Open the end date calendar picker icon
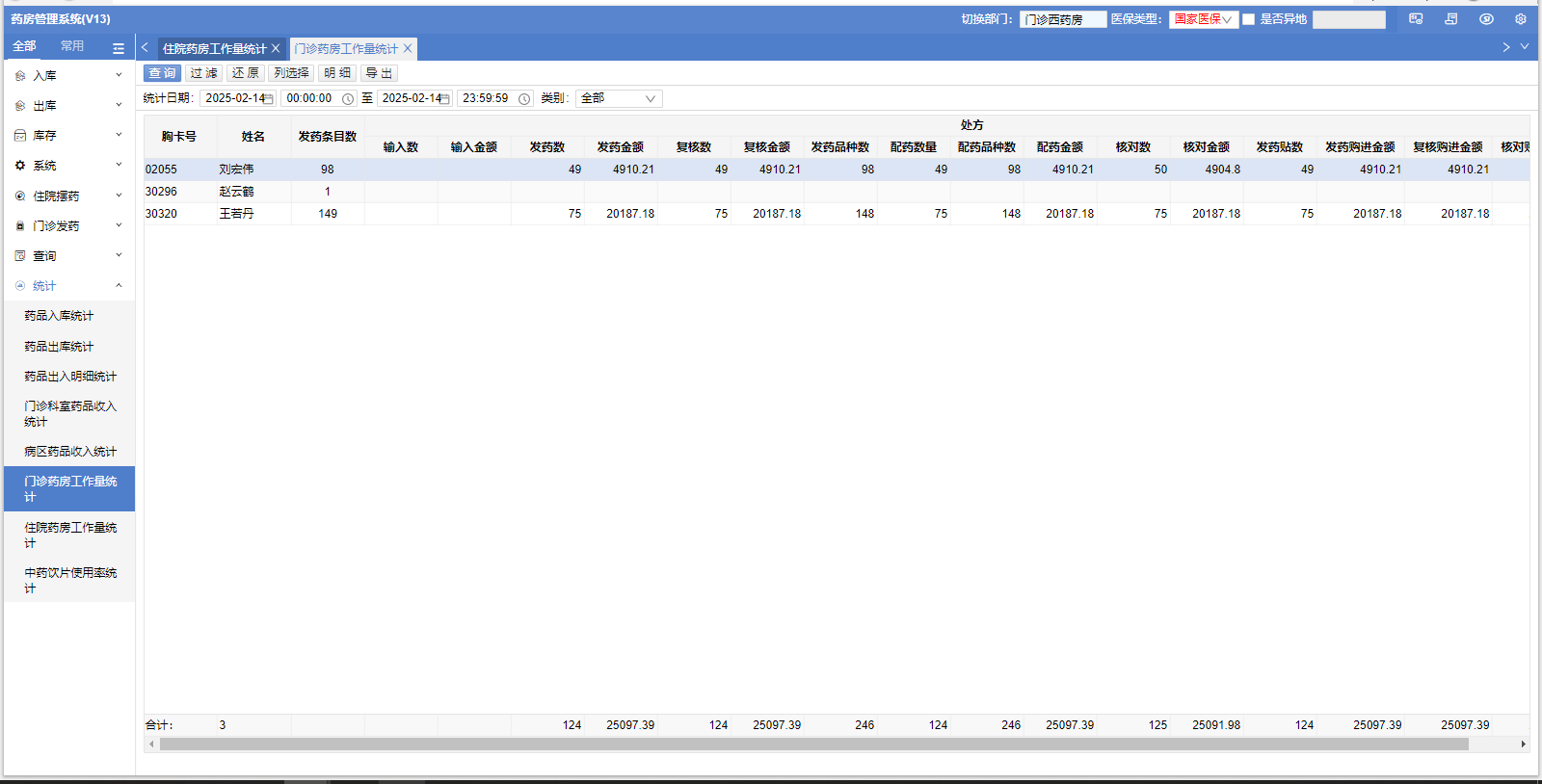 445,99
